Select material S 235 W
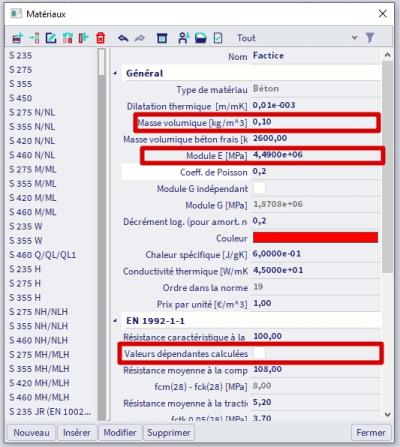This screenshot has height=447, width=400. coord(26,227)
